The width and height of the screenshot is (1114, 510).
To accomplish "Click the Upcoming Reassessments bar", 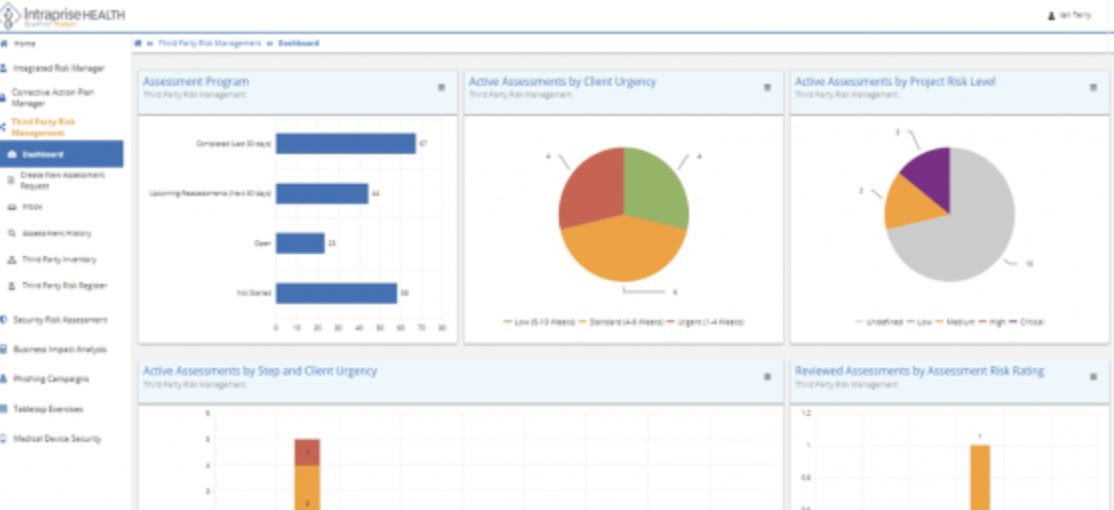I will coord(322,193).
